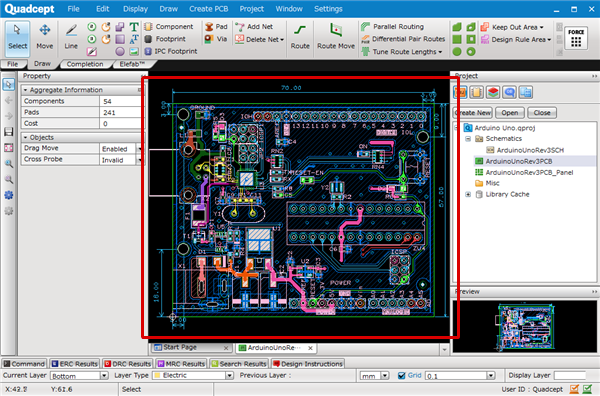The width and height of the screenshot is (600, 396).
Task: Click the notebook icon in Project panel
Action: tap(477, 92)
